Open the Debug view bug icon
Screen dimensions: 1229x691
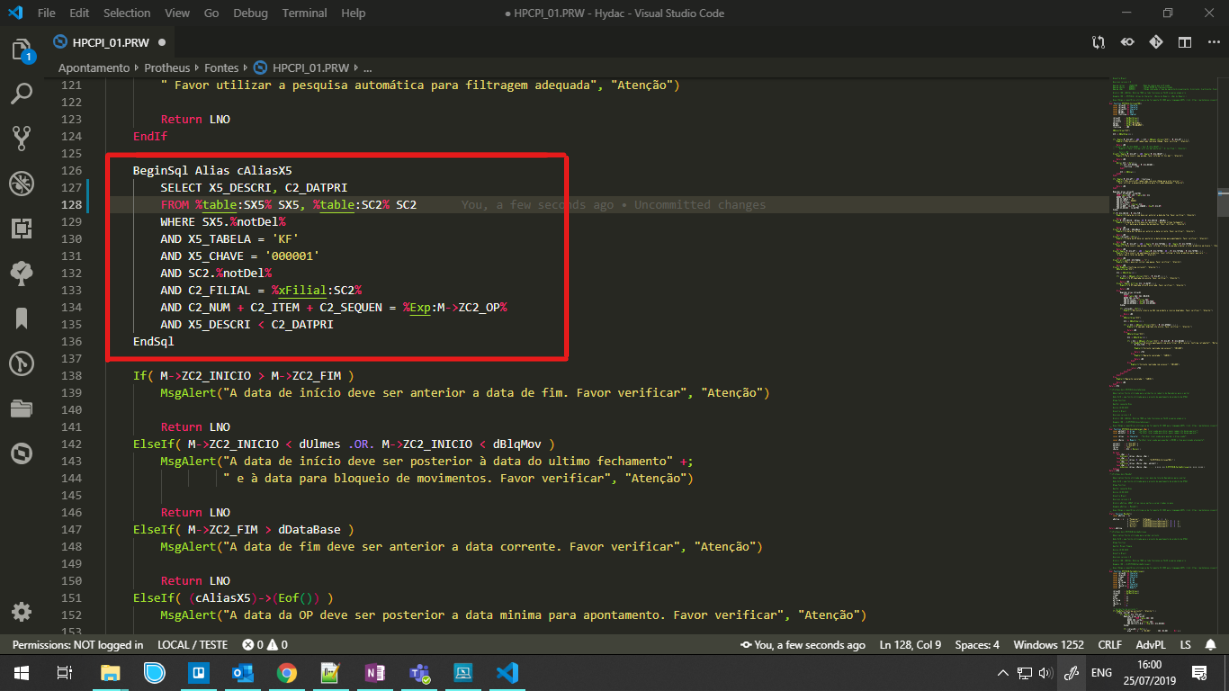[x=21, y=183]
